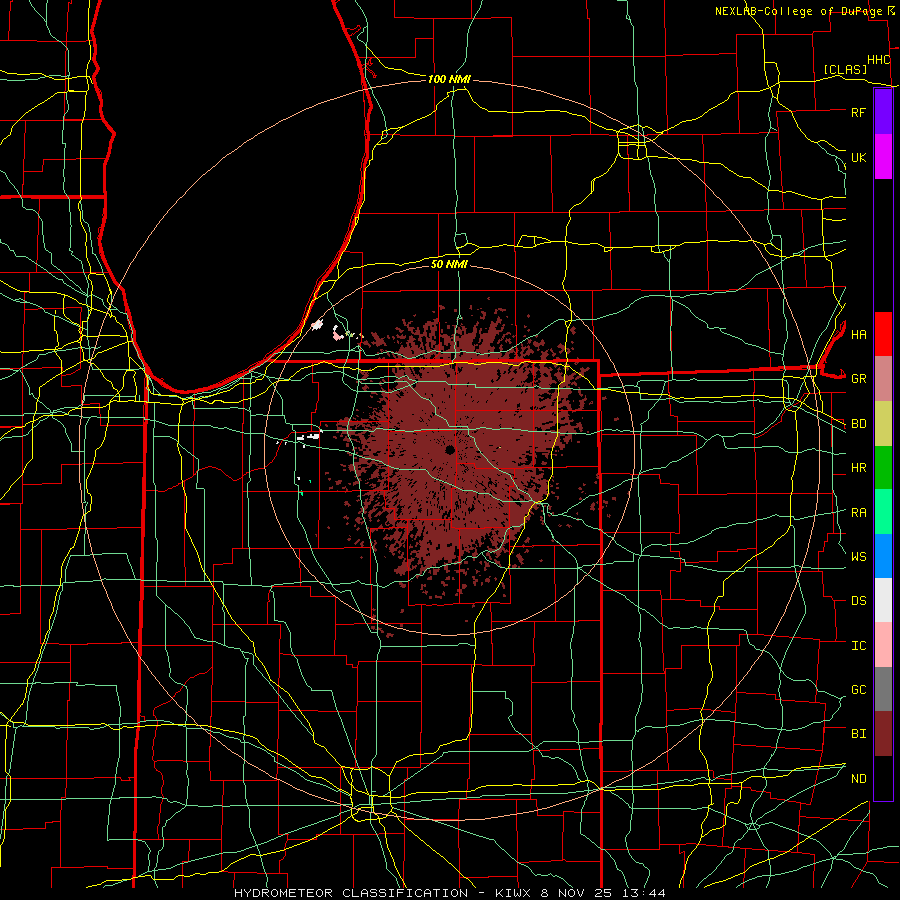
Task: Click the 13:44 timestamp in caption
Action: (x=646, y=893)
